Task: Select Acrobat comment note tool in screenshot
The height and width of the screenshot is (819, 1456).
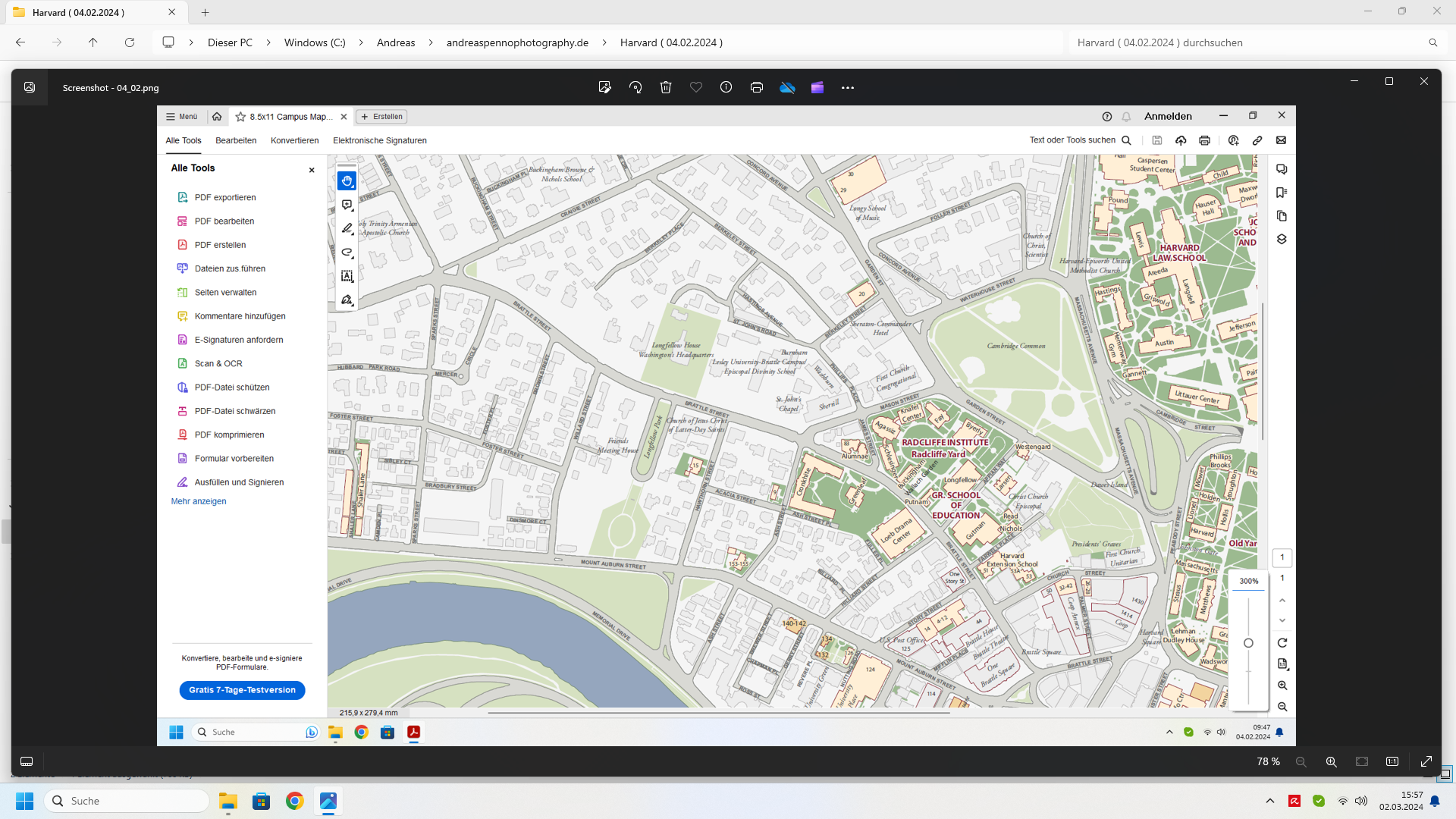Action: (x=347, y=205)
